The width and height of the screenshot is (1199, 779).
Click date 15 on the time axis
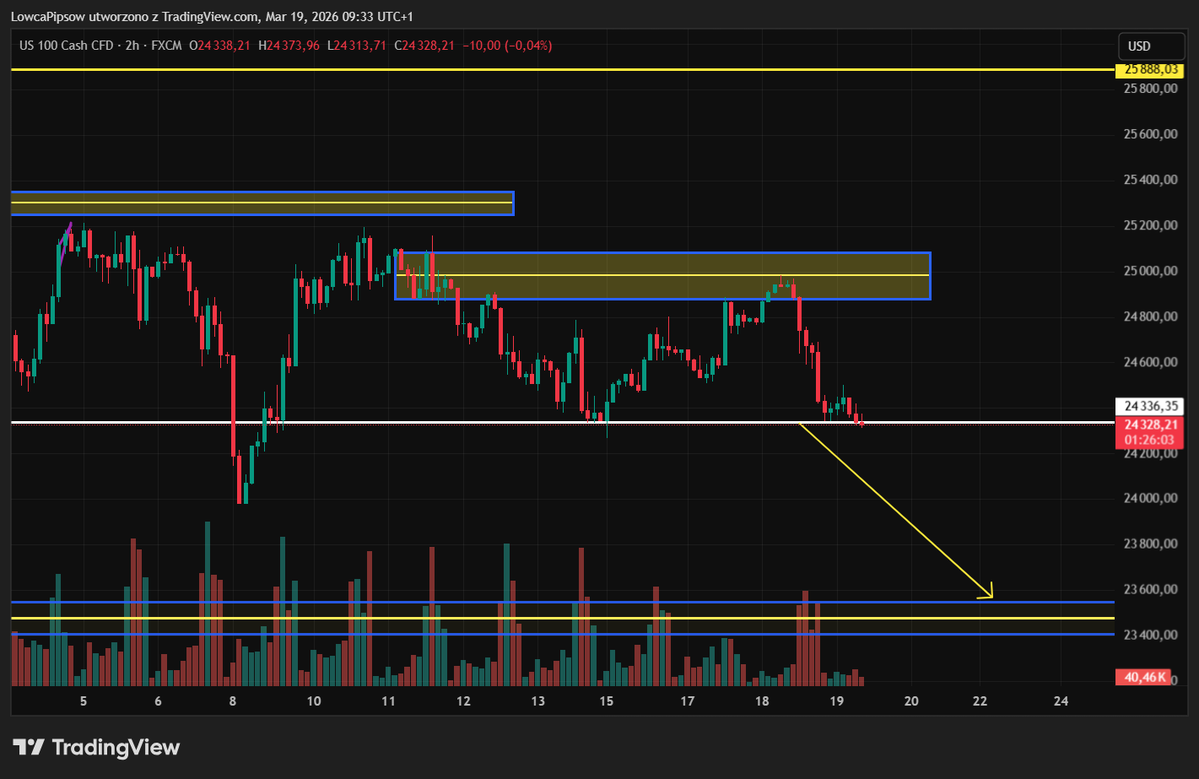606,701
